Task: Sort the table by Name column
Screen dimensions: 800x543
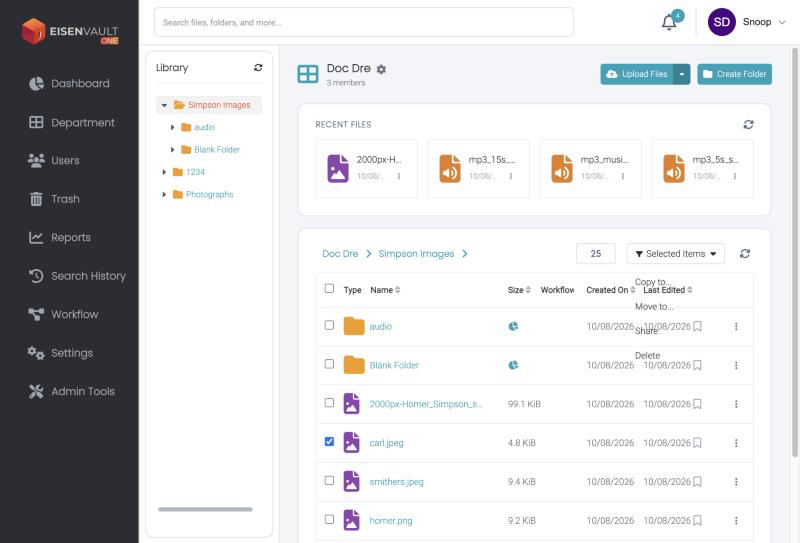Action: (x=385, y=290)
